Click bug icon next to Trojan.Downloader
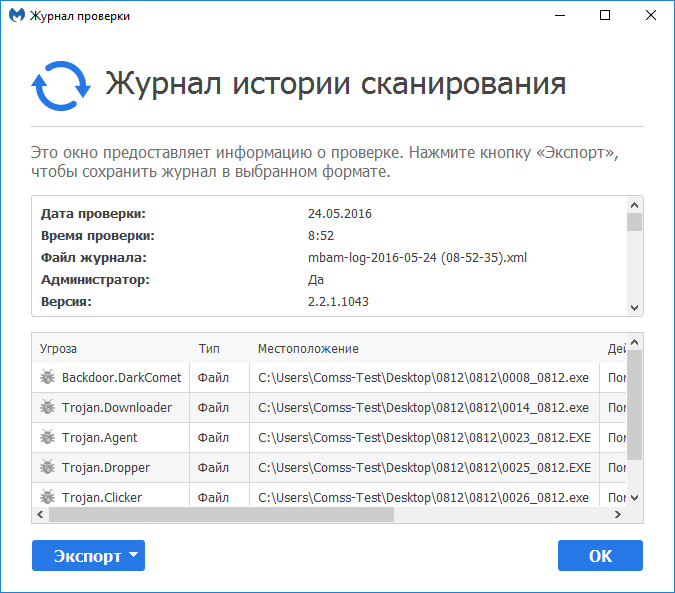 pyautogui.click(x=47, y=407)
